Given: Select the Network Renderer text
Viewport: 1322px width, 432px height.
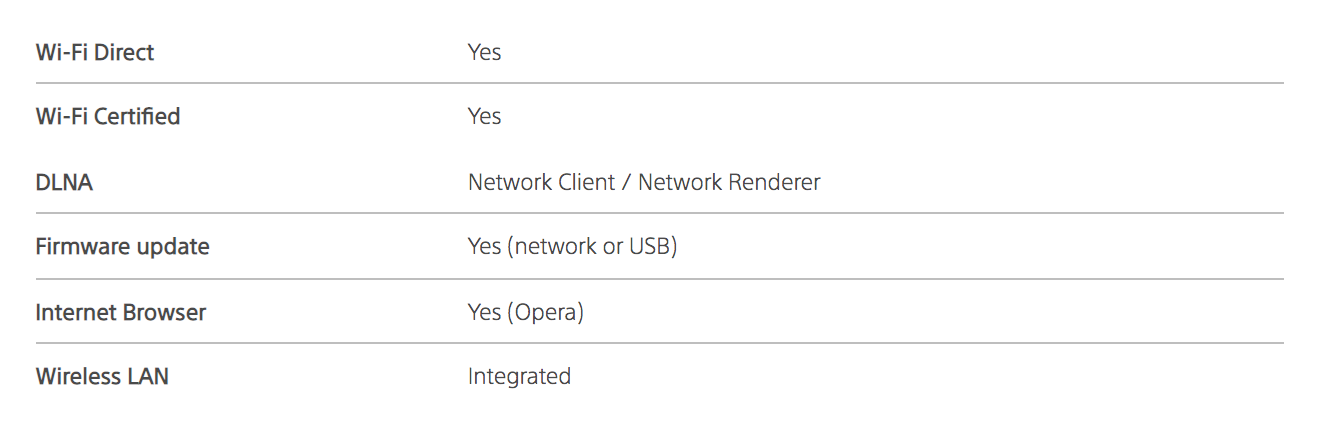Looking at the screenshot, I should pos(729,183).
